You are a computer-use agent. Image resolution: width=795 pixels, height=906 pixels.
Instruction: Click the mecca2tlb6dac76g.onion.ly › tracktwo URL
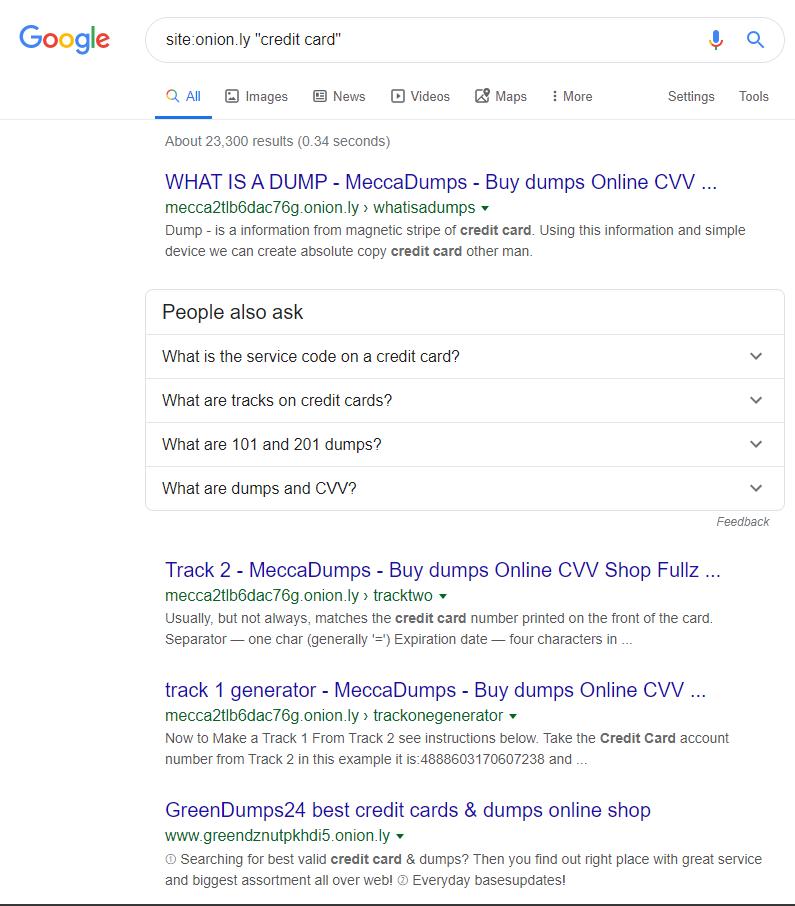coord(299,595)
